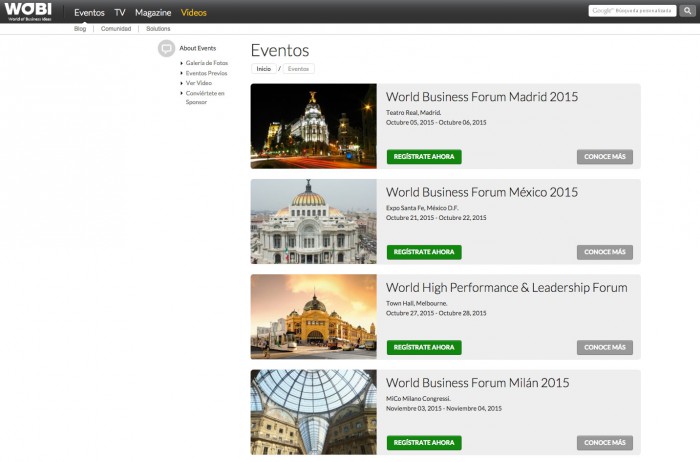Open Eventos Previos sidebar link
The width and height of the screenshot is (700, 462).
coord(206,73)
